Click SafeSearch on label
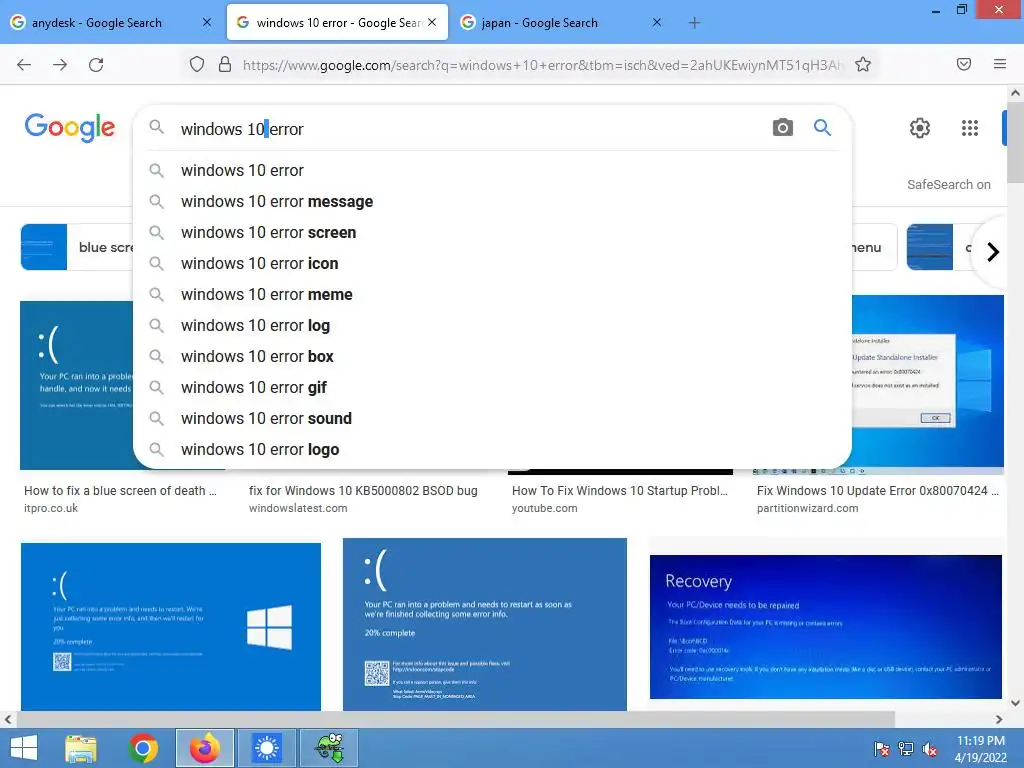The image size is (1024, 768). click(948, 185)
